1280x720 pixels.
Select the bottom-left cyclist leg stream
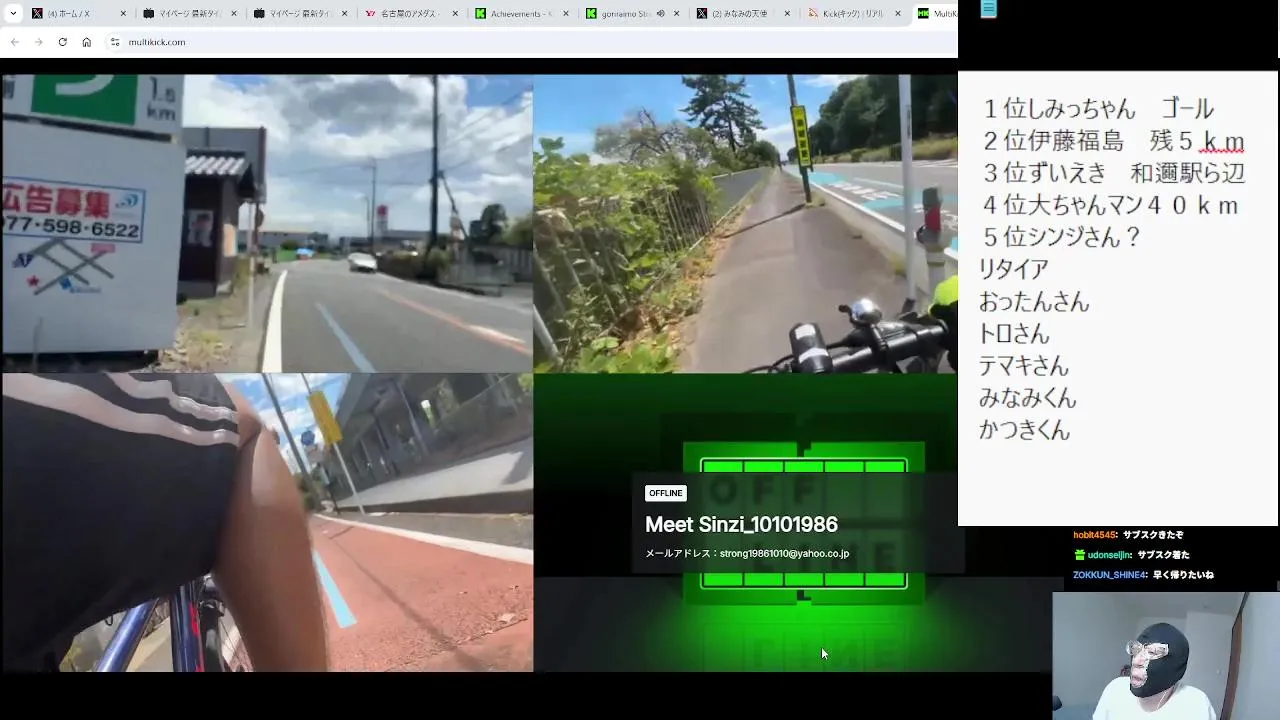[x=267, y=522]
